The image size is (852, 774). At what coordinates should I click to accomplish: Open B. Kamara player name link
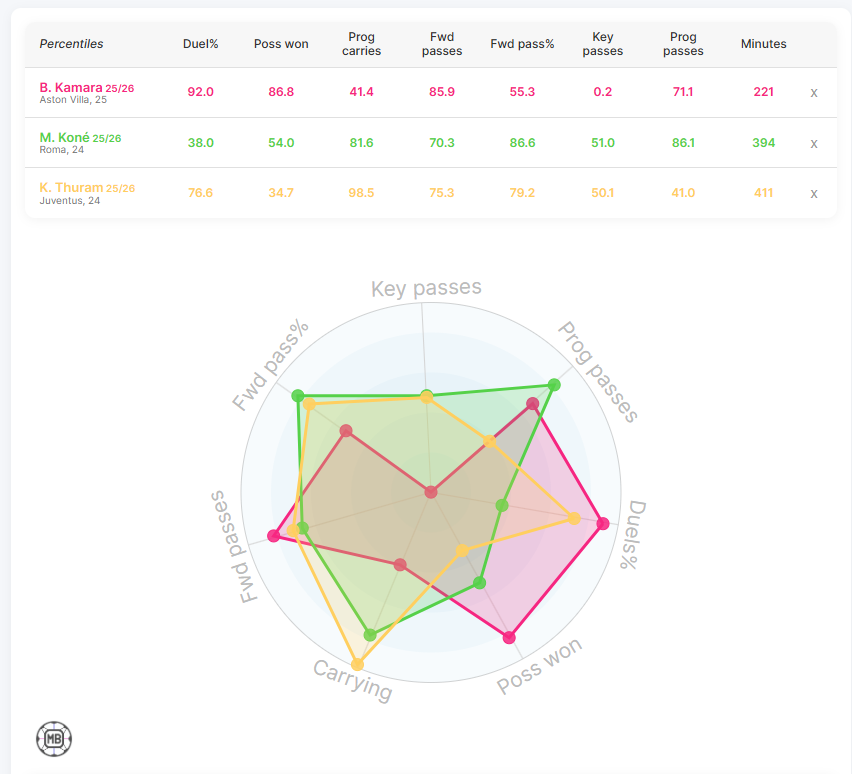pyautogui.click(x=72, y=88)
